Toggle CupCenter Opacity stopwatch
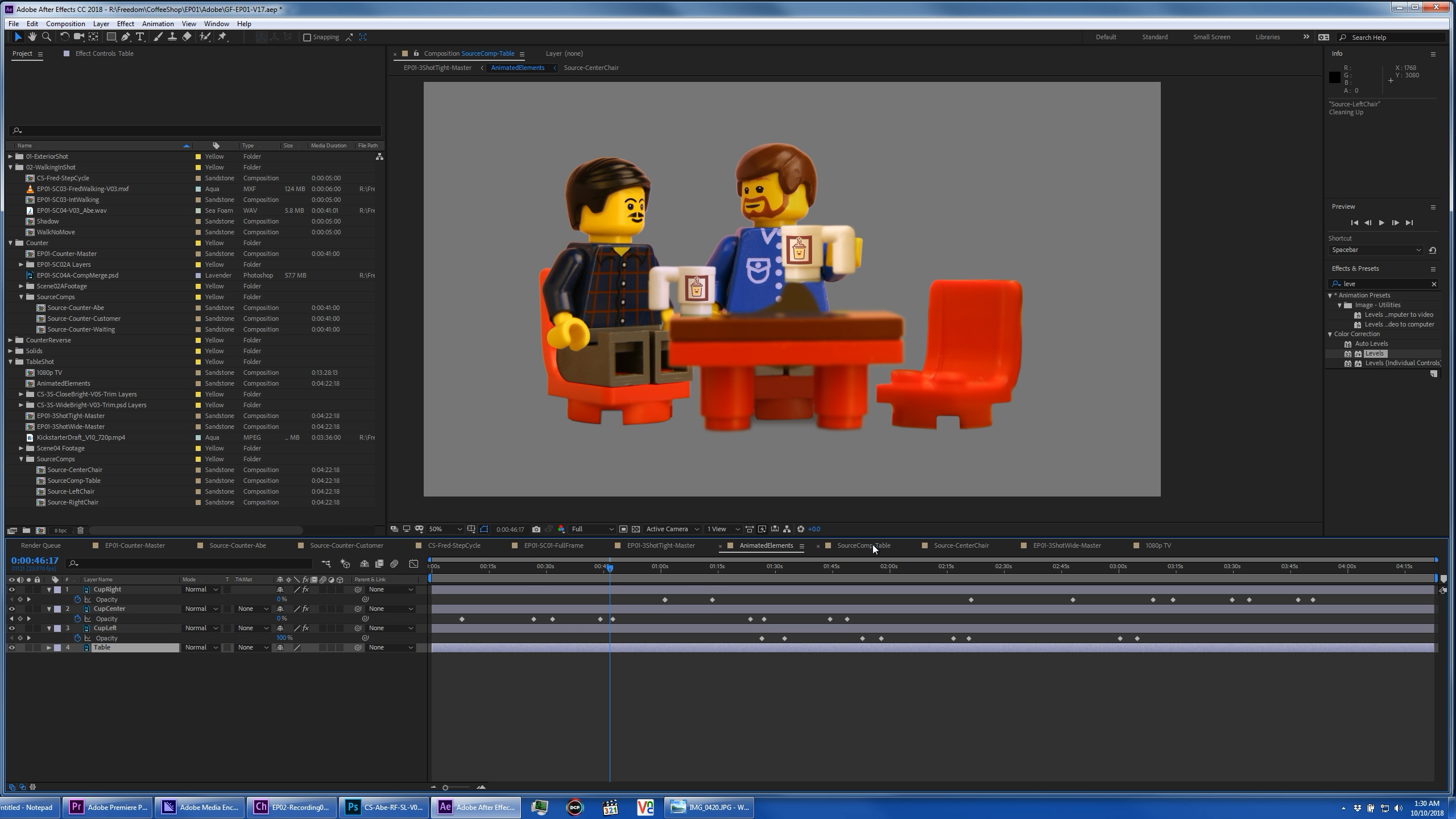Viewport: 1456px width, 819px height. pos(77,619)
